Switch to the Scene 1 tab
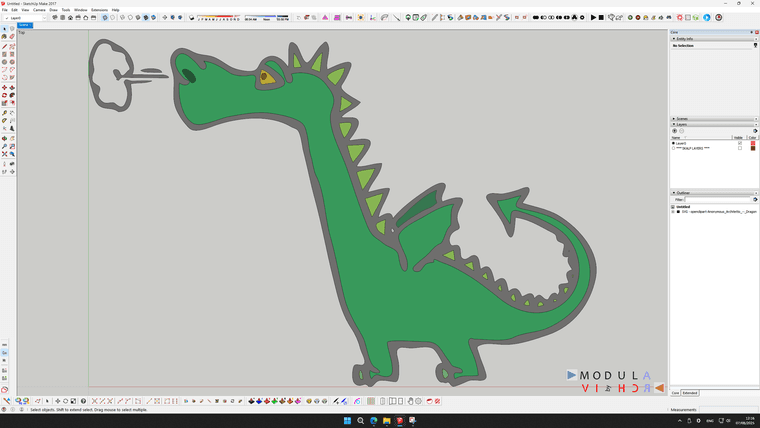The height and width of the screenshot is (428, 760). tap(25, 25)
